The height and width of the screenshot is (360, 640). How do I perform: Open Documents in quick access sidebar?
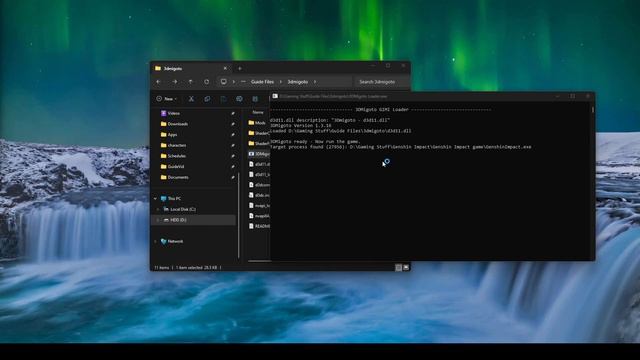click(x=178, y=177)
